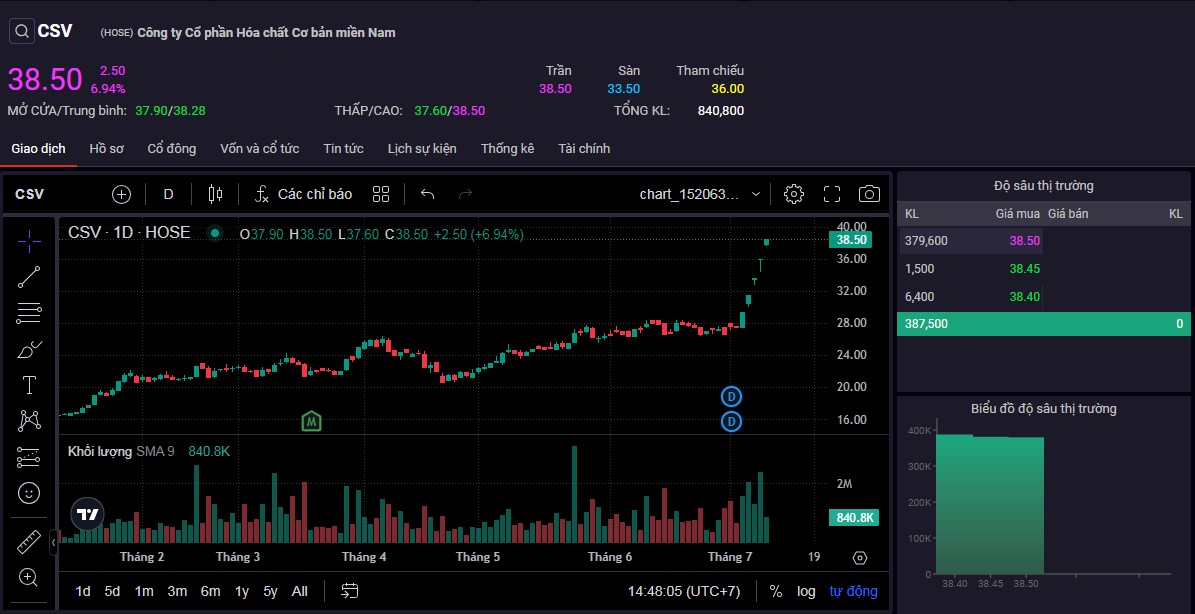The width and height of the screenshot is (1195, 614).
Task: Open the indicators menu (Các chỉ báo)
Action: (x=303, y=194)
